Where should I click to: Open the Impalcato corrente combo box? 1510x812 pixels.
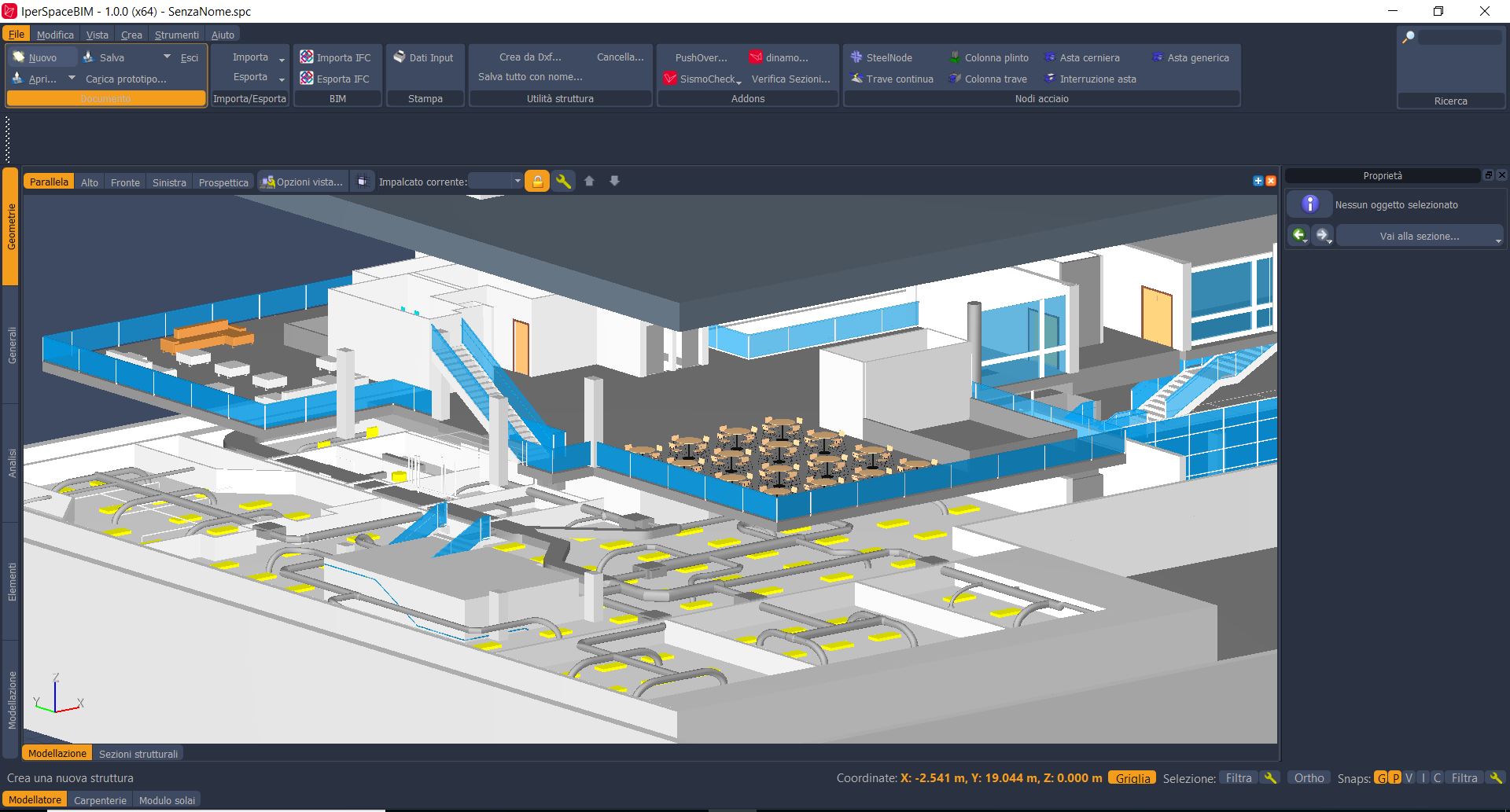click(x=495, y=182)
